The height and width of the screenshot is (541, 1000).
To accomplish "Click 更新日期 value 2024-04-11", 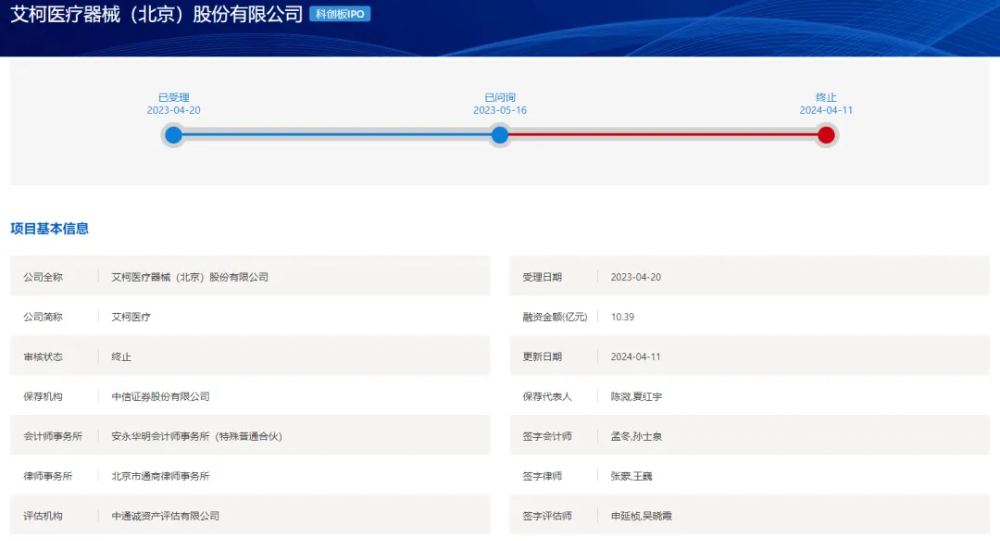I will coord(636,357).
